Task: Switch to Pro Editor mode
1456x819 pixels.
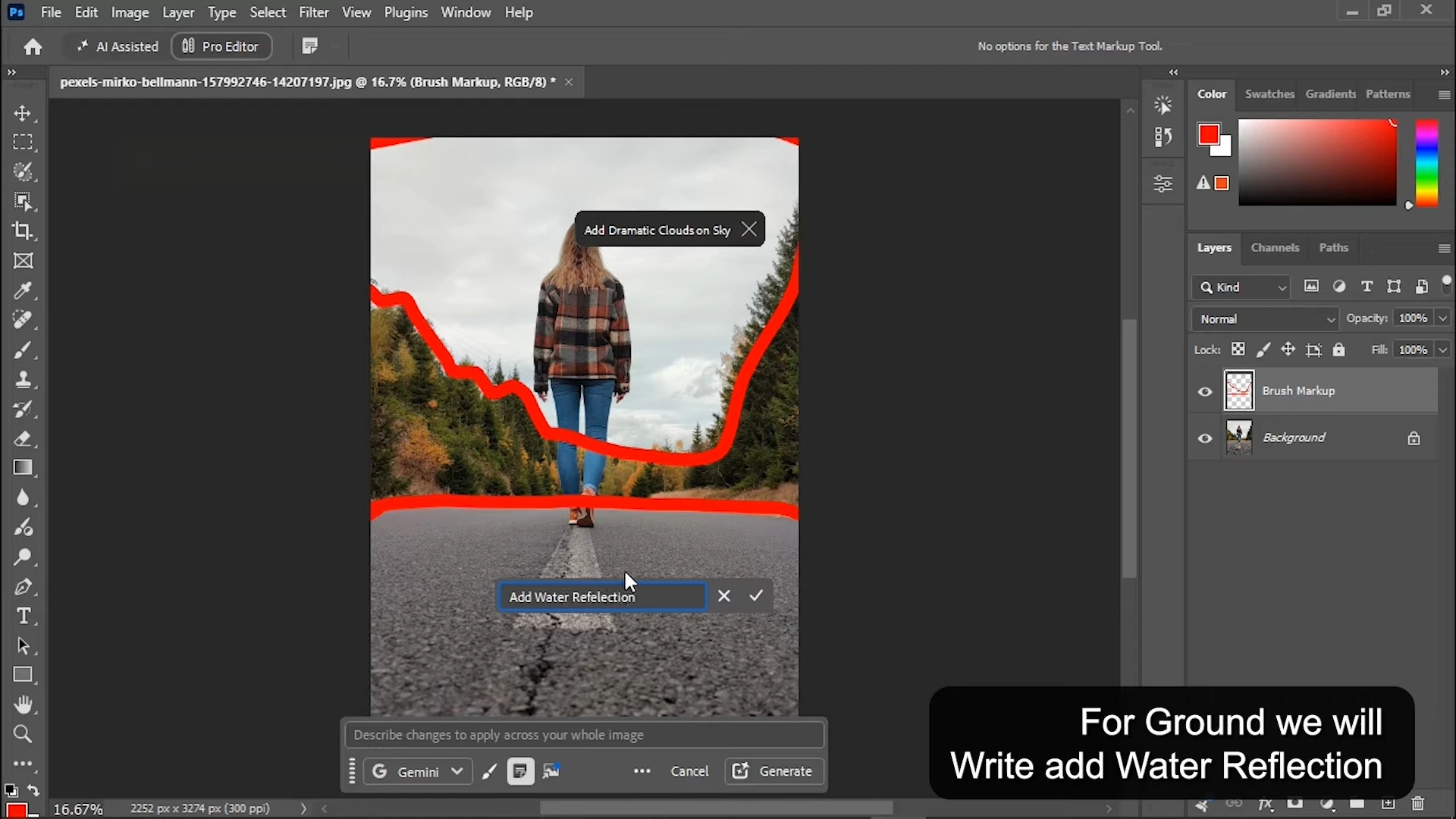Action: click(221, 46)
